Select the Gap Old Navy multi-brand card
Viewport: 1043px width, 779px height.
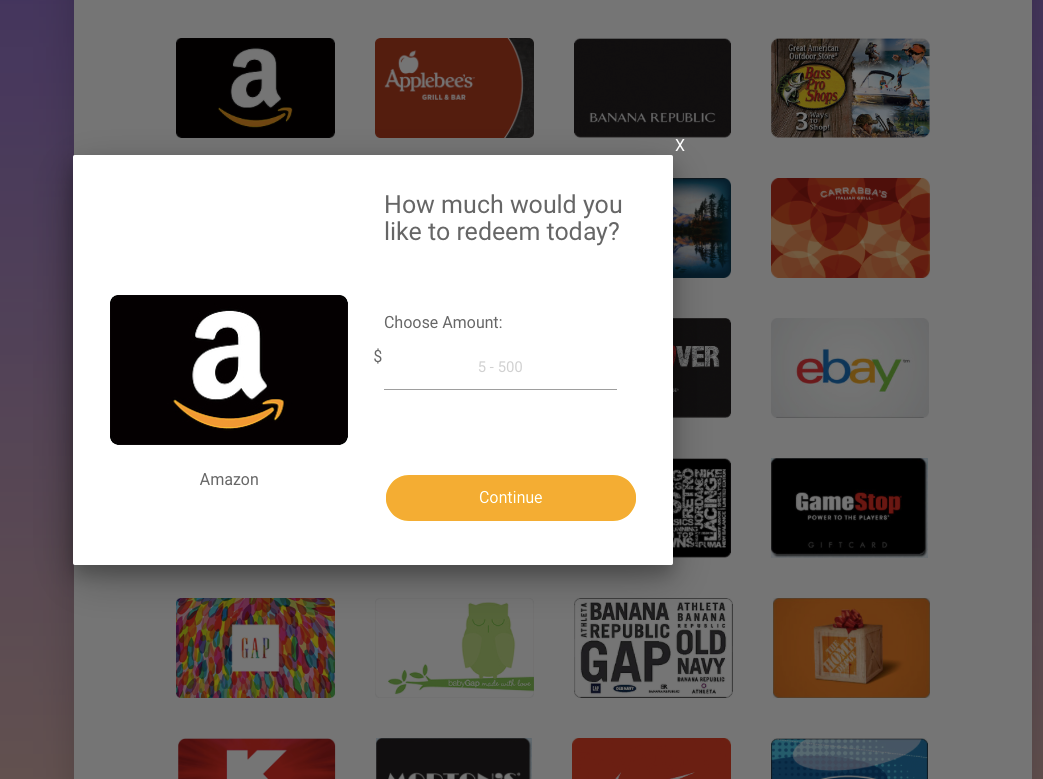tap(653, 648)
